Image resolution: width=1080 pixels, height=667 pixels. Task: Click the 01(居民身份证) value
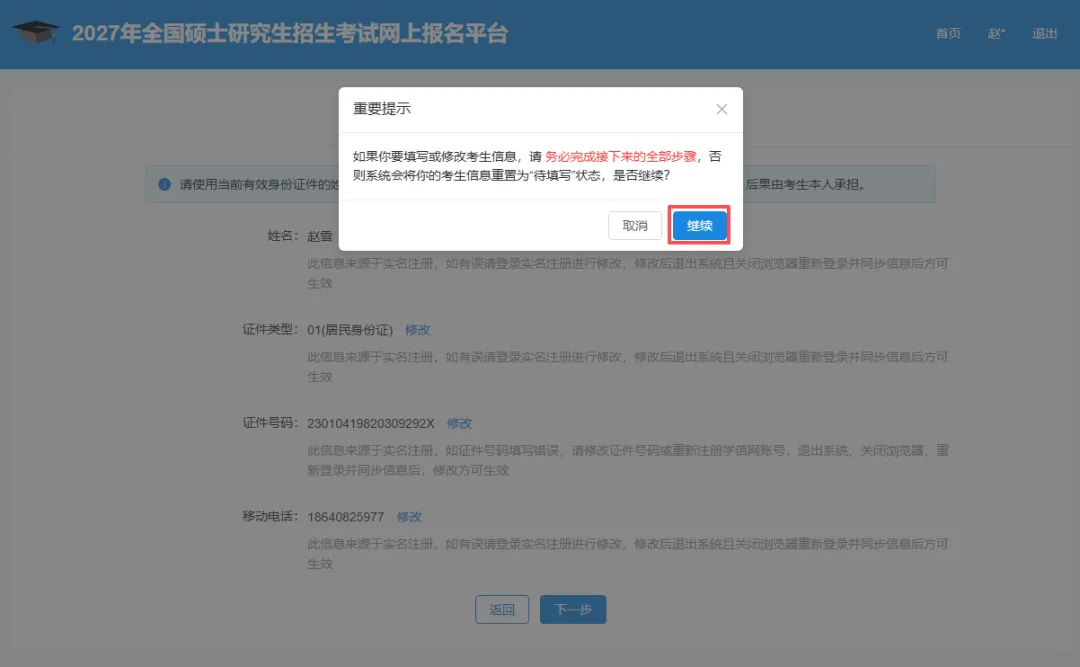350,329
